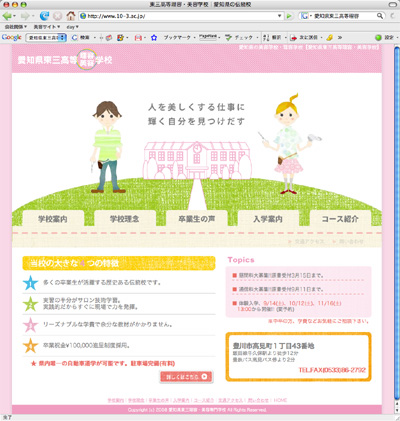Click the Google logo on the toolbar

[x=12, y=37]
